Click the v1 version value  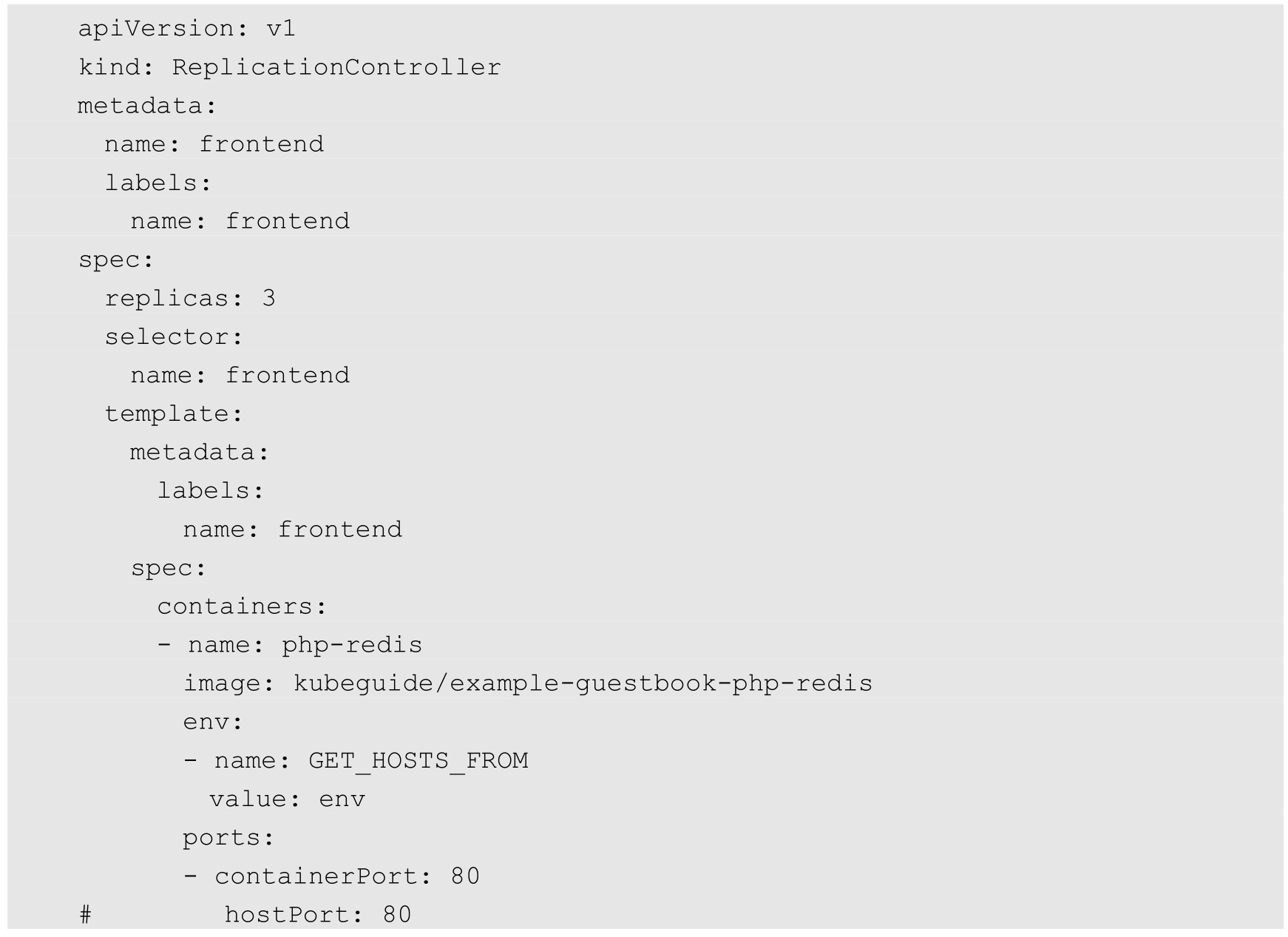(x=281, y=29)
